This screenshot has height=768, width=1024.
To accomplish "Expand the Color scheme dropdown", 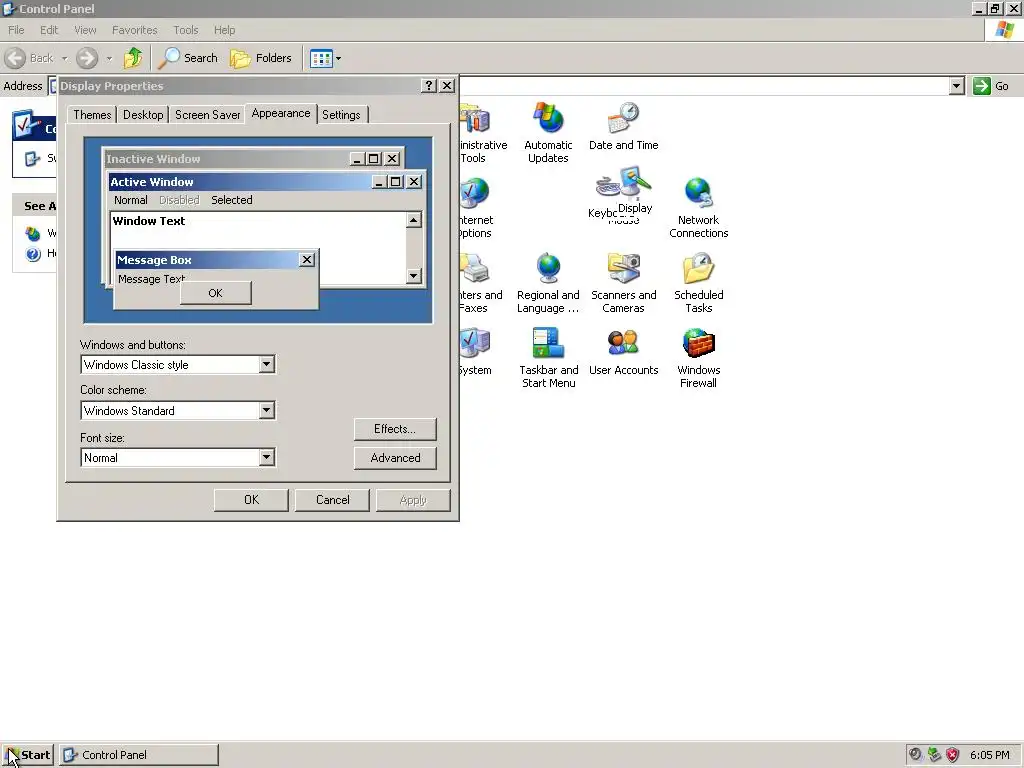I will point(266,410).
